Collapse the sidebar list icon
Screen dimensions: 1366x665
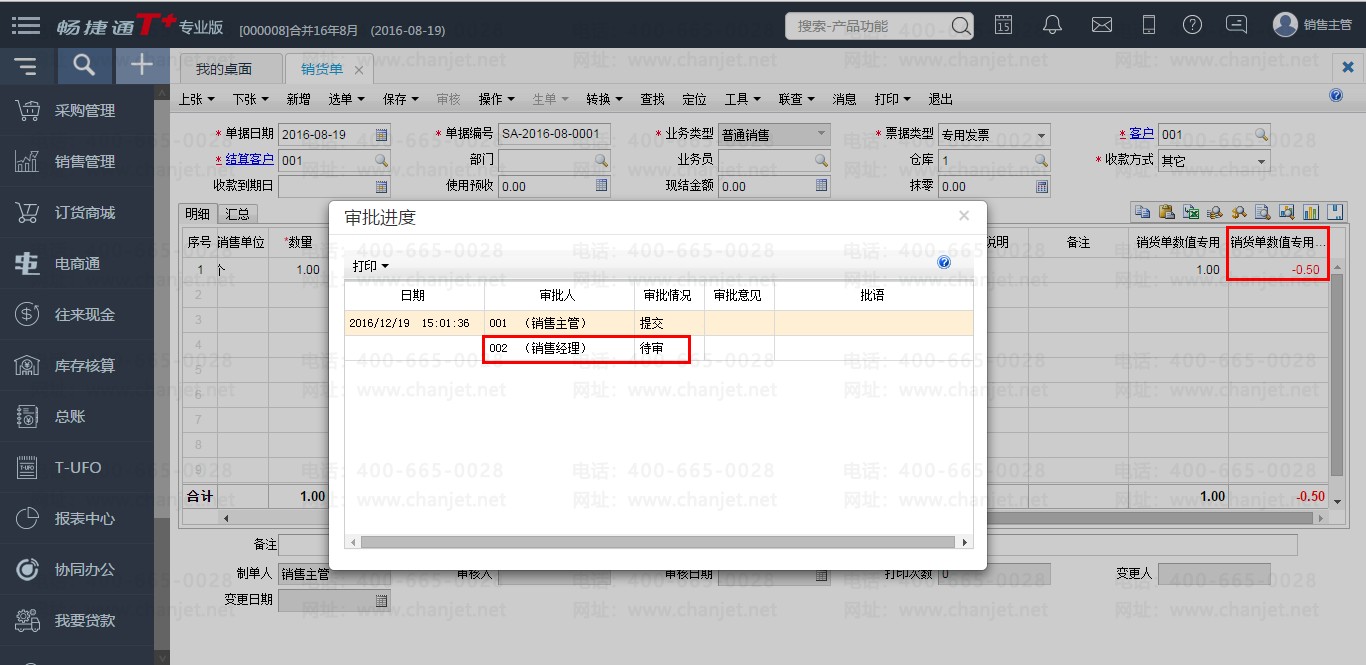(x=25, y=66)
